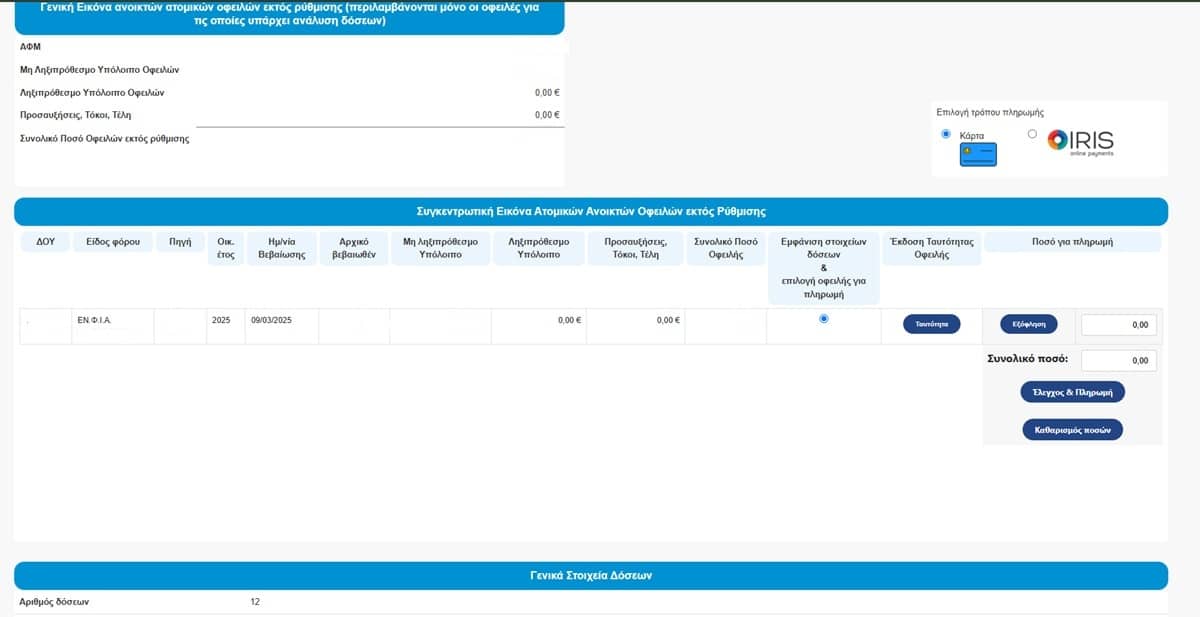Choose the IRIS payment radio button

[x=1032, y=134]
